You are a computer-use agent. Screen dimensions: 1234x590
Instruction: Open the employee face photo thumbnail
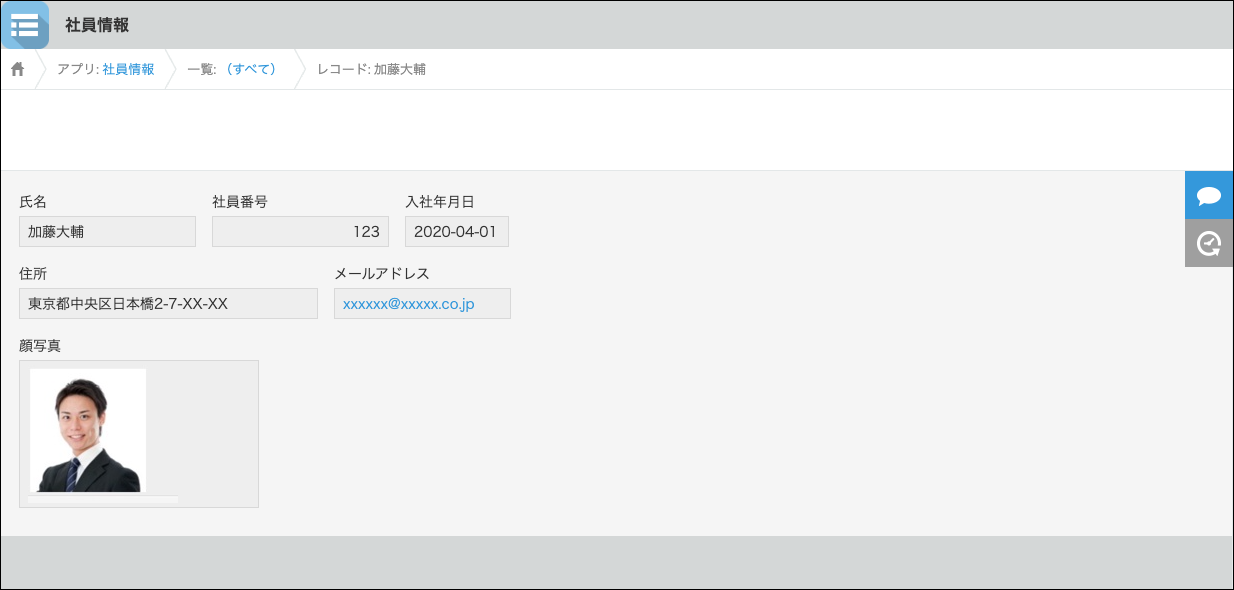point(88,430)
